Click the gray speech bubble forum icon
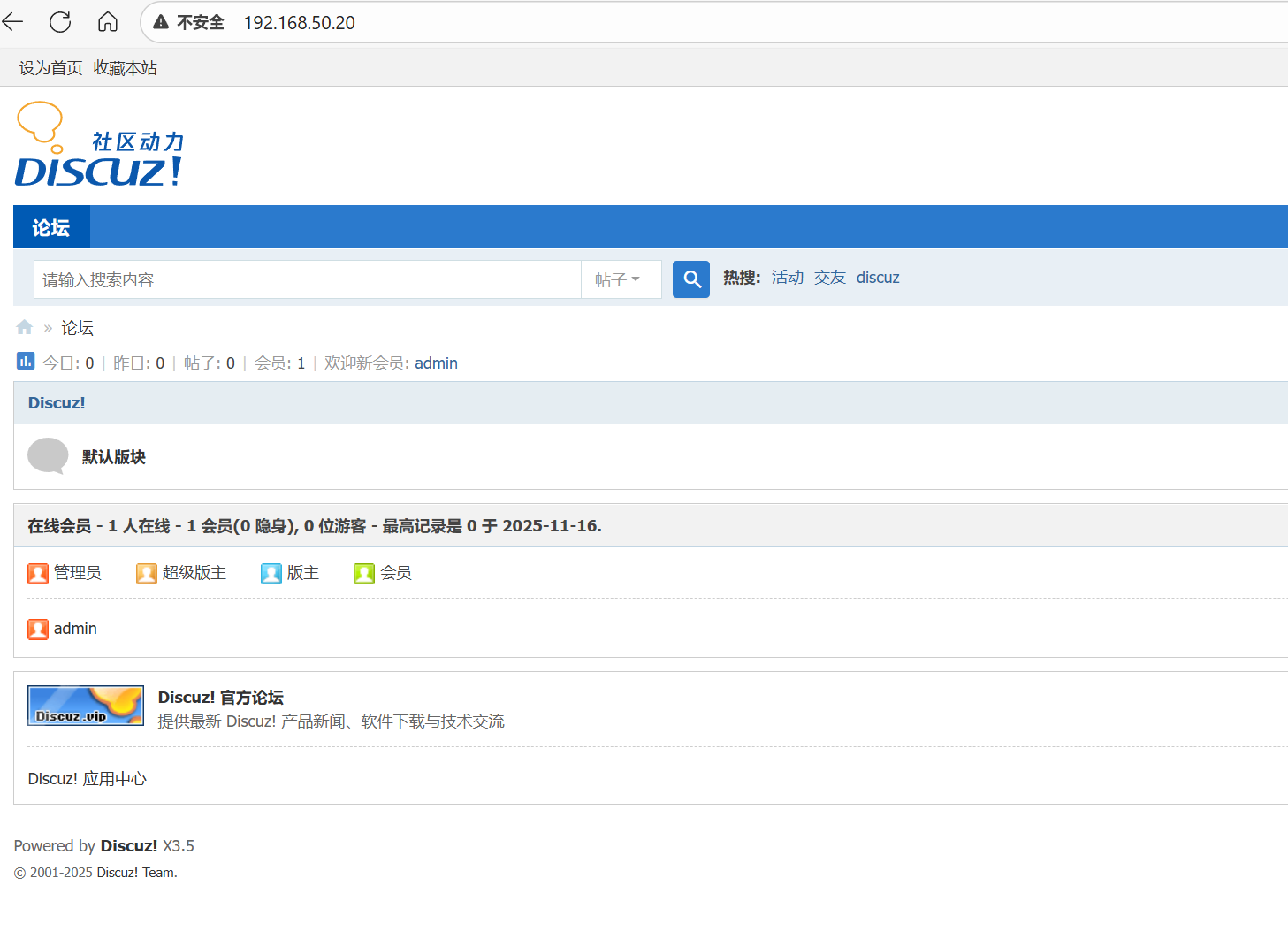The width and height of the screenshot is (1288, 939). click(48, 456)
